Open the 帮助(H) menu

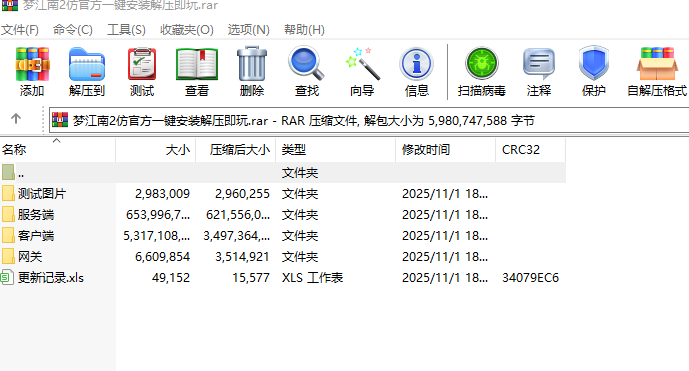point(304,30)
